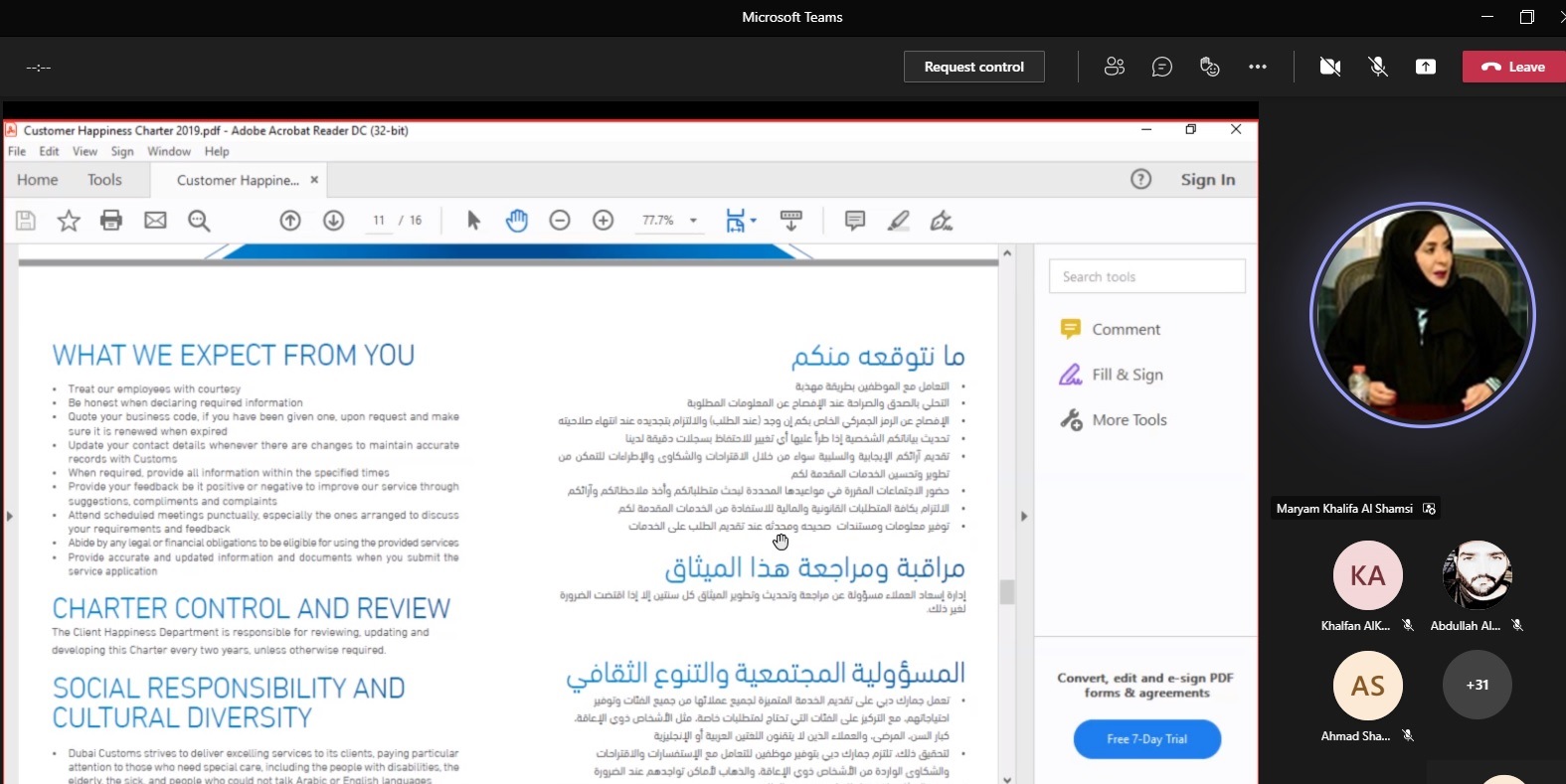Click the Acrobat send by email icon
This screenshot has height=784, width=1566.
coord(155,221)
